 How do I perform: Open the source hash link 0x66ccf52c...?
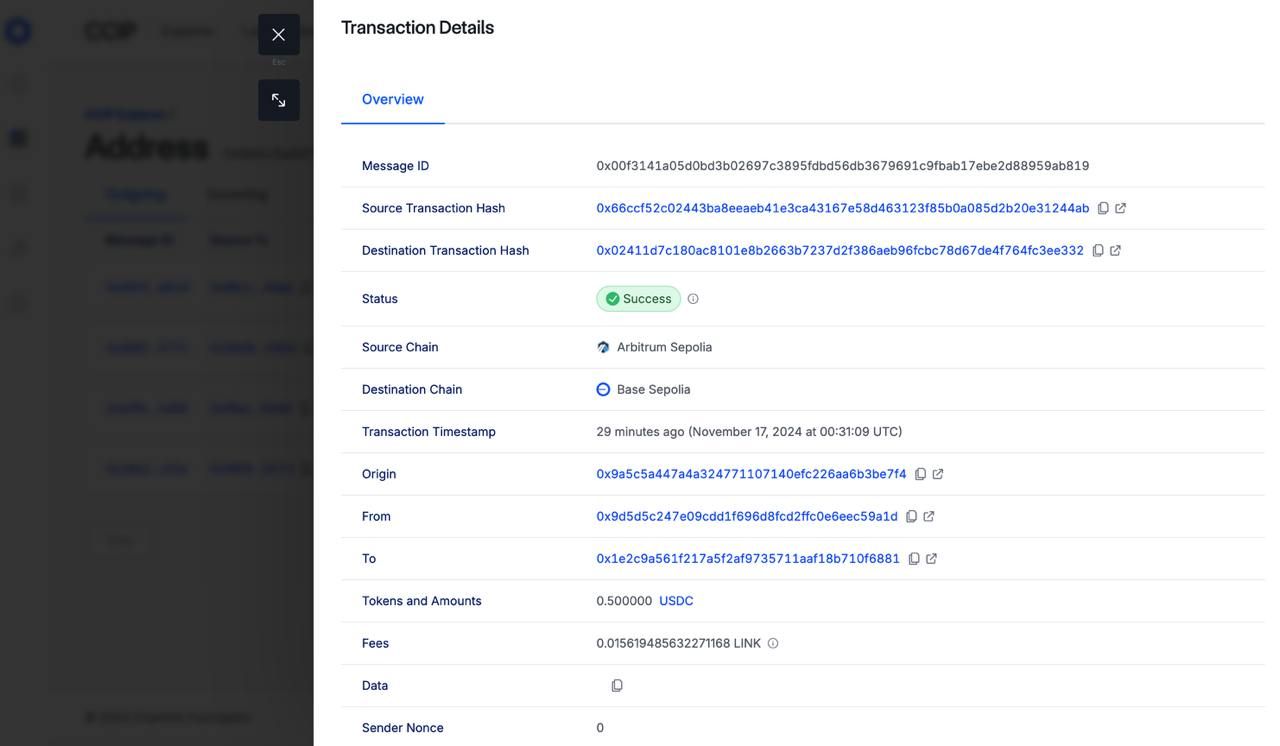coord(843,208)
